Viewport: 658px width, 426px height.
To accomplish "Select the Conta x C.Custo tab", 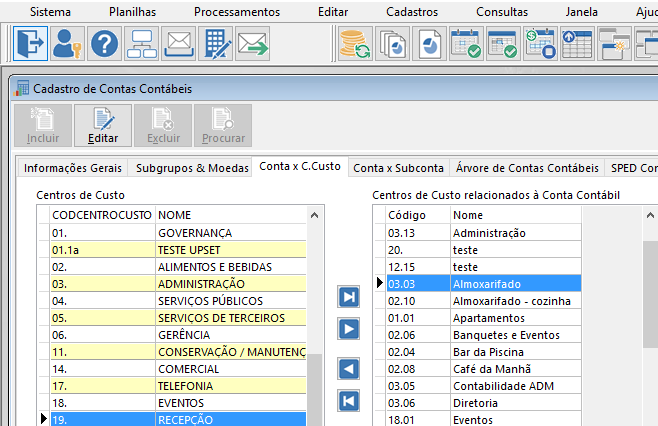I will 300,167.
